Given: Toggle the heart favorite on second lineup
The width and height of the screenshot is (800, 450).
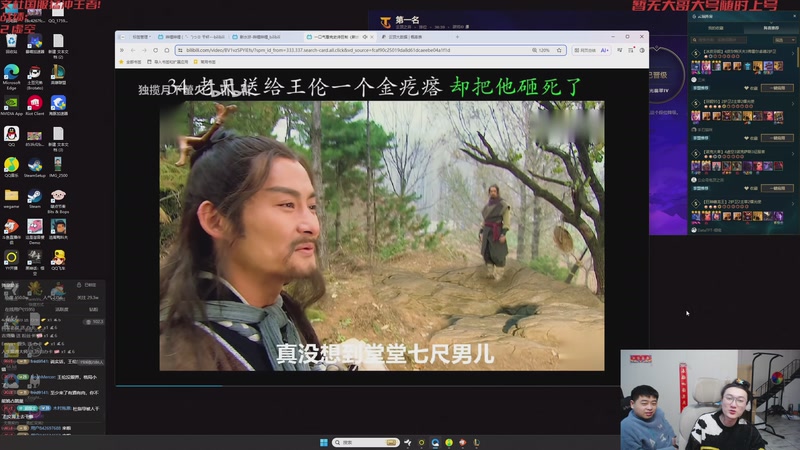Looking at the screenshot, I should [x=746, y=138].
